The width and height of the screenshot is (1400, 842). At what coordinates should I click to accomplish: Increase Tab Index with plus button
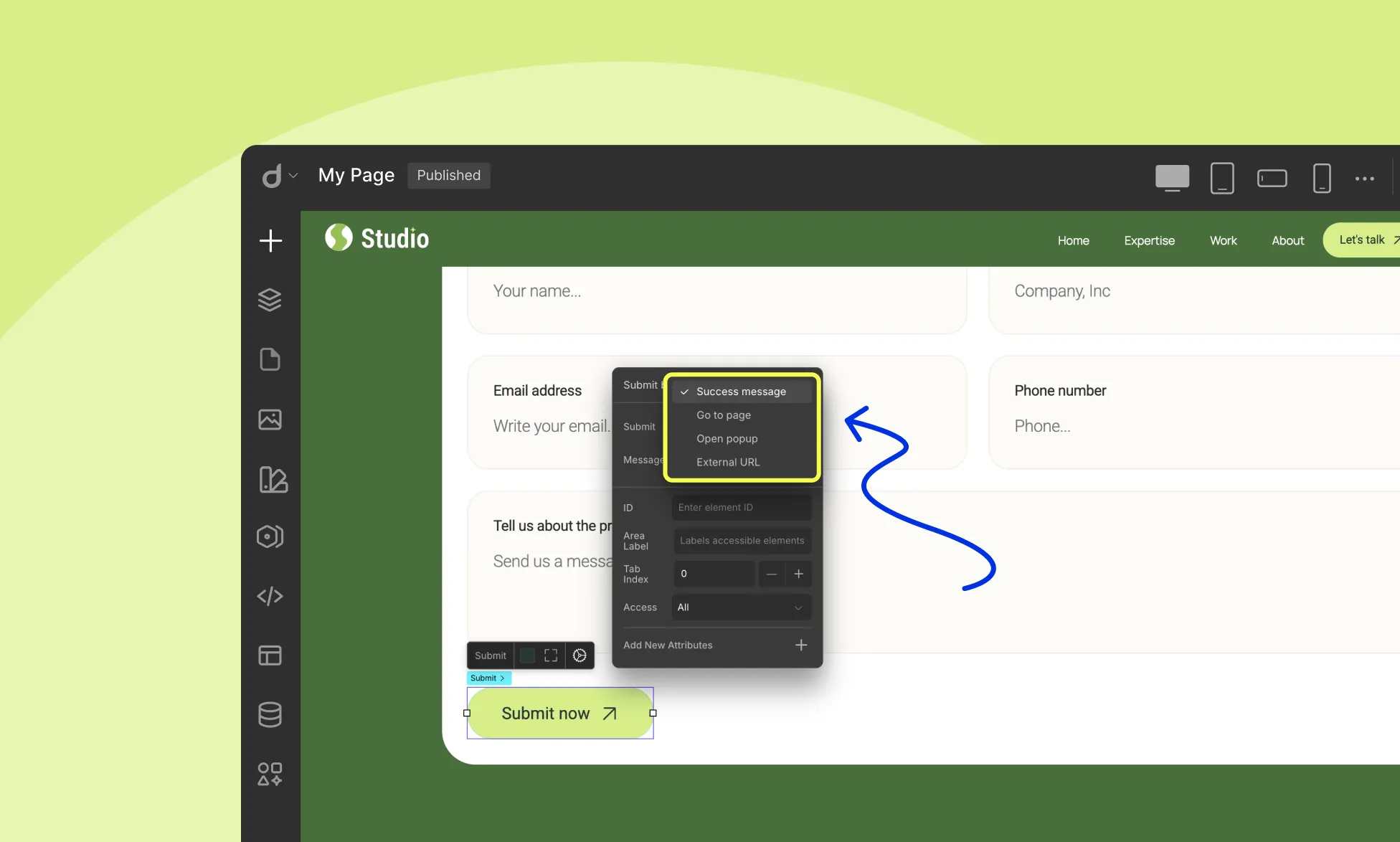798,574
